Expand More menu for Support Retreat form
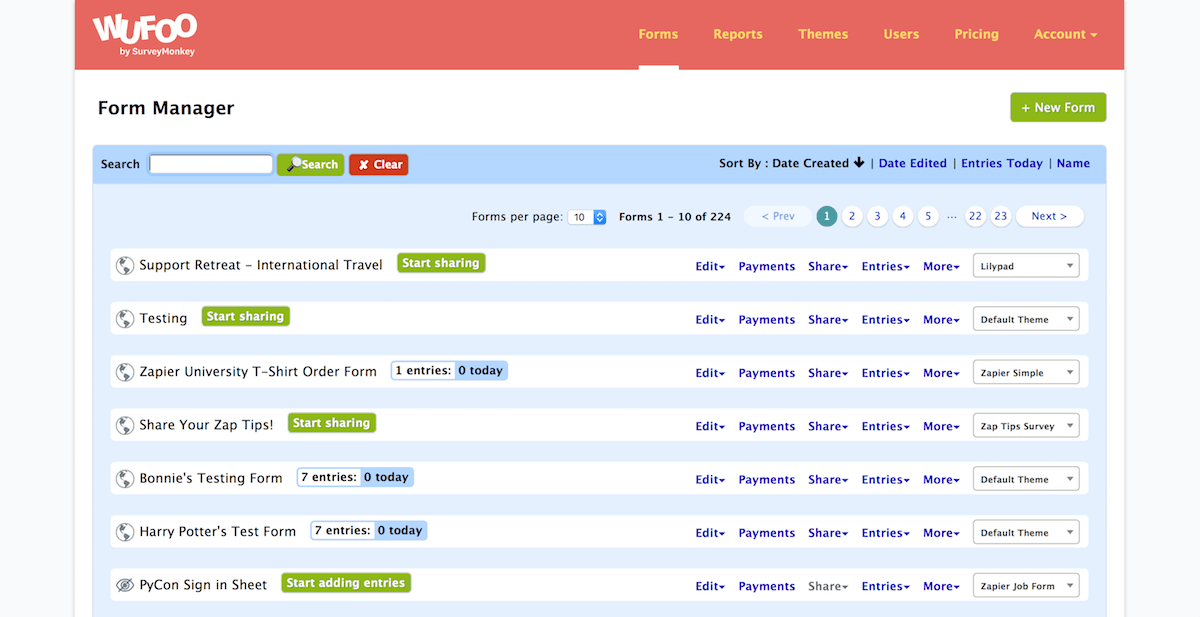This screenshot has height=617, width=1200. 941,266
